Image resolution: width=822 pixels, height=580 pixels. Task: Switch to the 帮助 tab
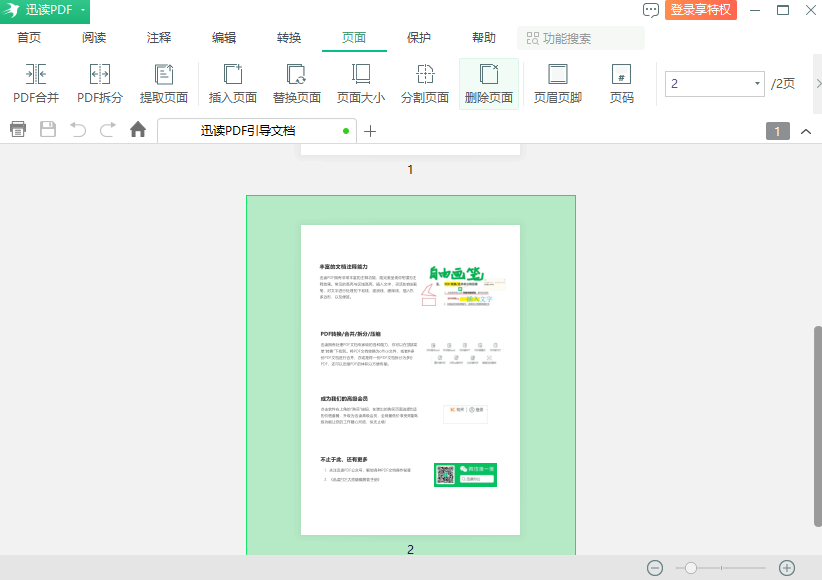click(x=484, y=38)
